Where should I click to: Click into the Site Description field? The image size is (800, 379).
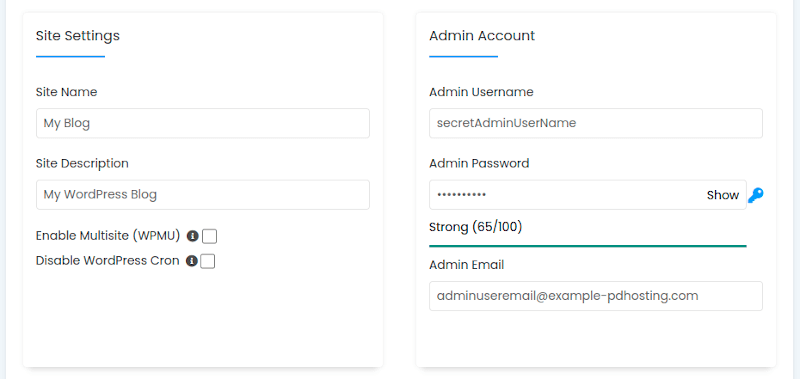203,194
